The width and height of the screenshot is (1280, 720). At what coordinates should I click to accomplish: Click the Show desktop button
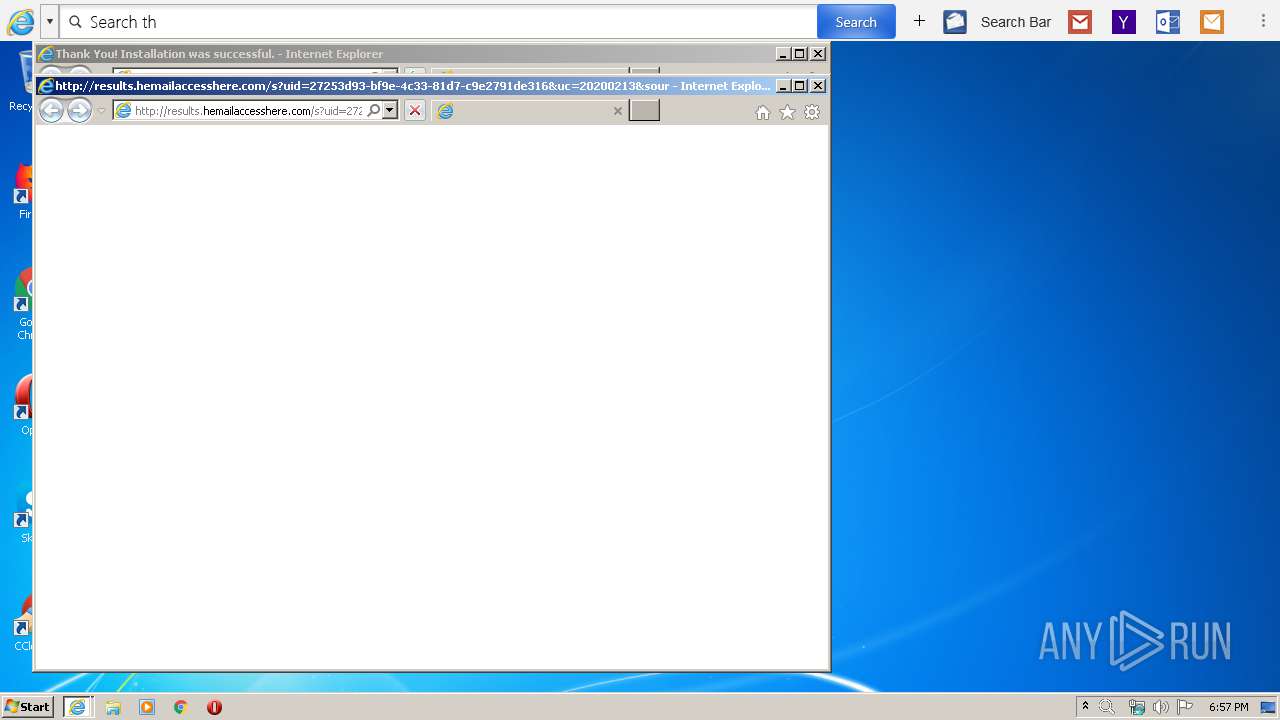(1268, 707)
